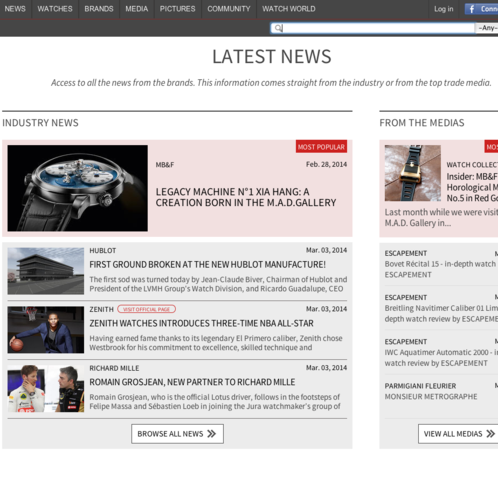Viewport: 498px width, 478px height.
Task: Click the LATEST NEWS page title
Action: (x=272, y=56)
